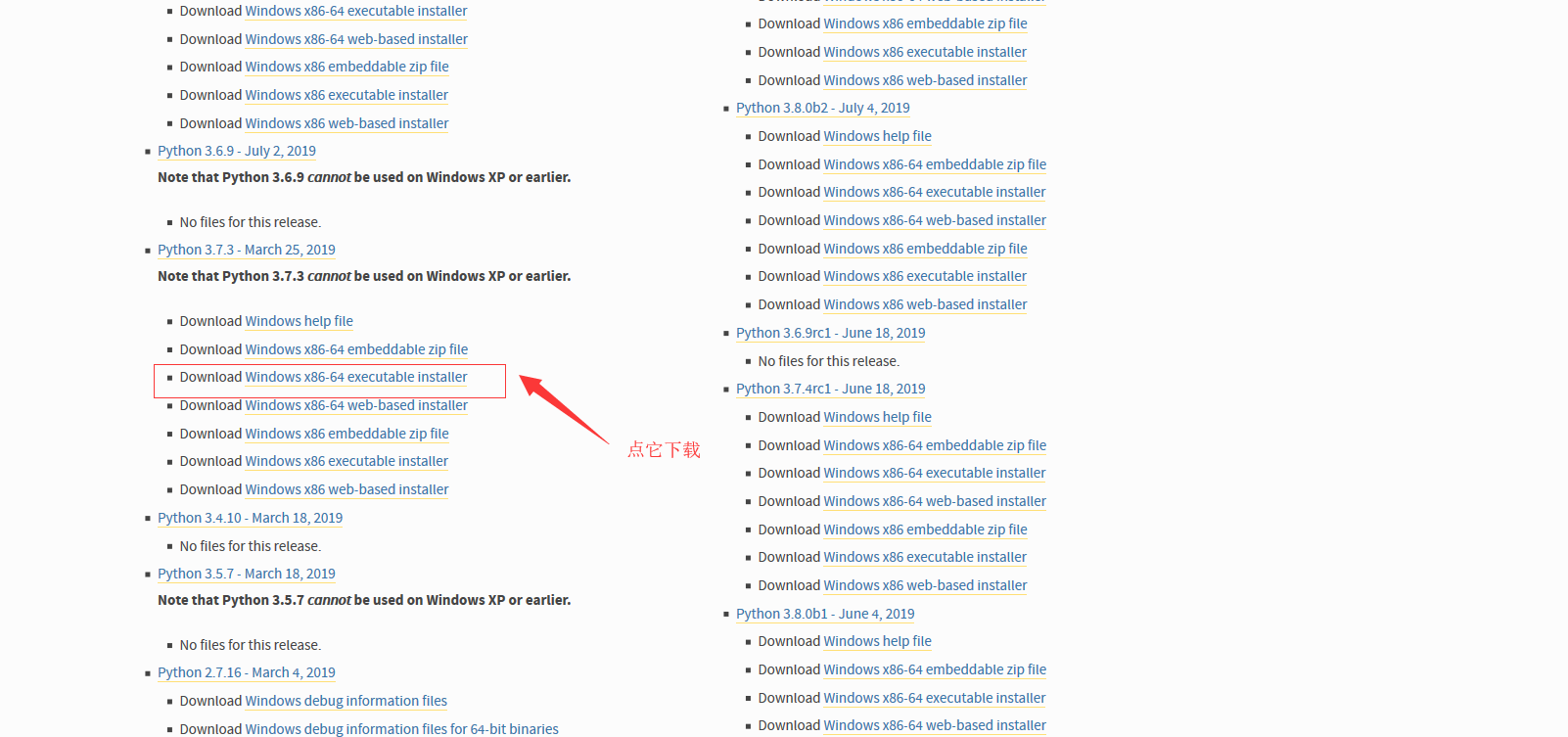
Task: Download Python 3.8.0b2 Windows x86 web-based installer
Action: [925, 304]
